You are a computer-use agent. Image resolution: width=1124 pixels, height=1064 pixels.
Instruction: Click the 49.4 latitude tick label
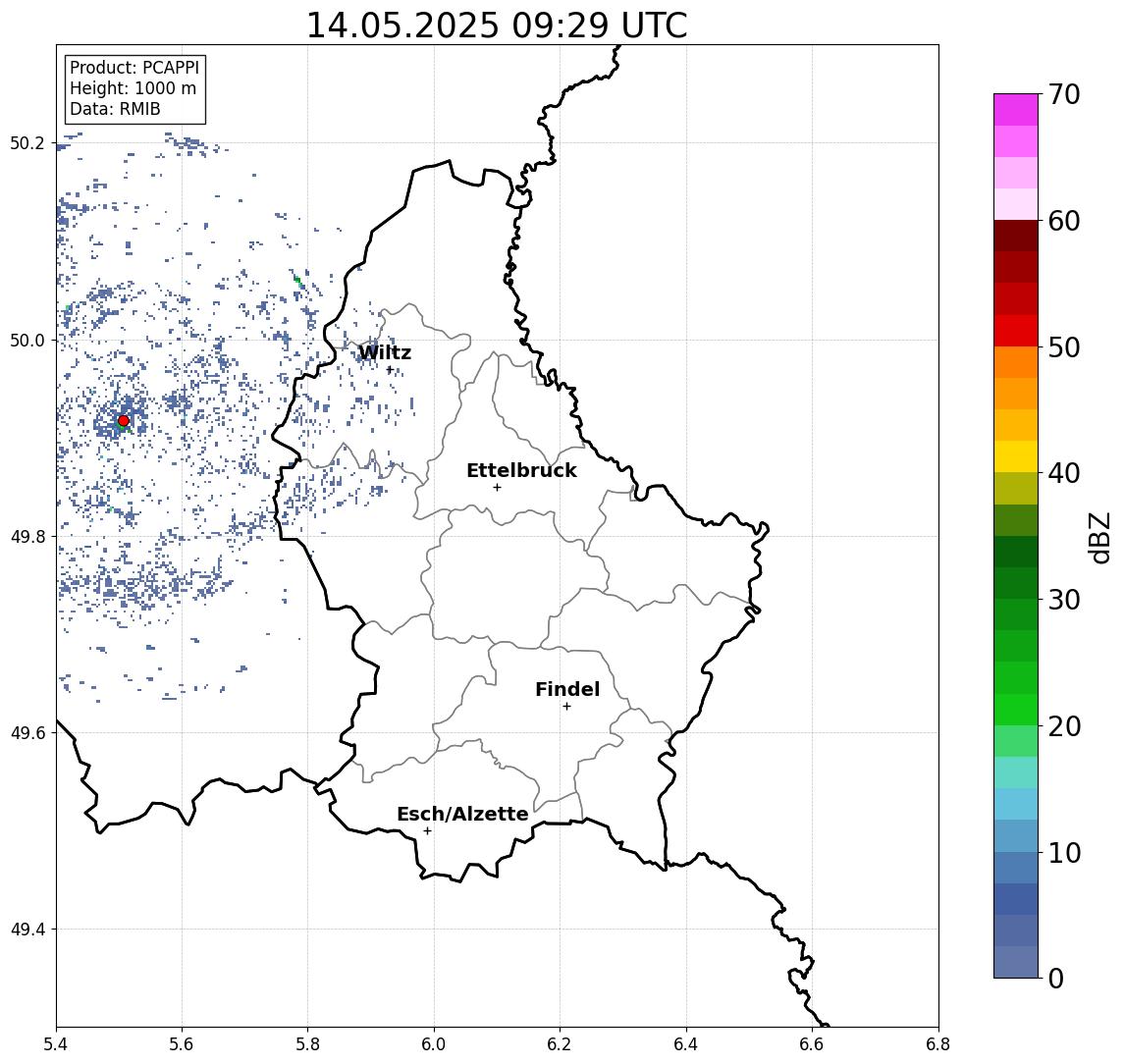point(27,930)
